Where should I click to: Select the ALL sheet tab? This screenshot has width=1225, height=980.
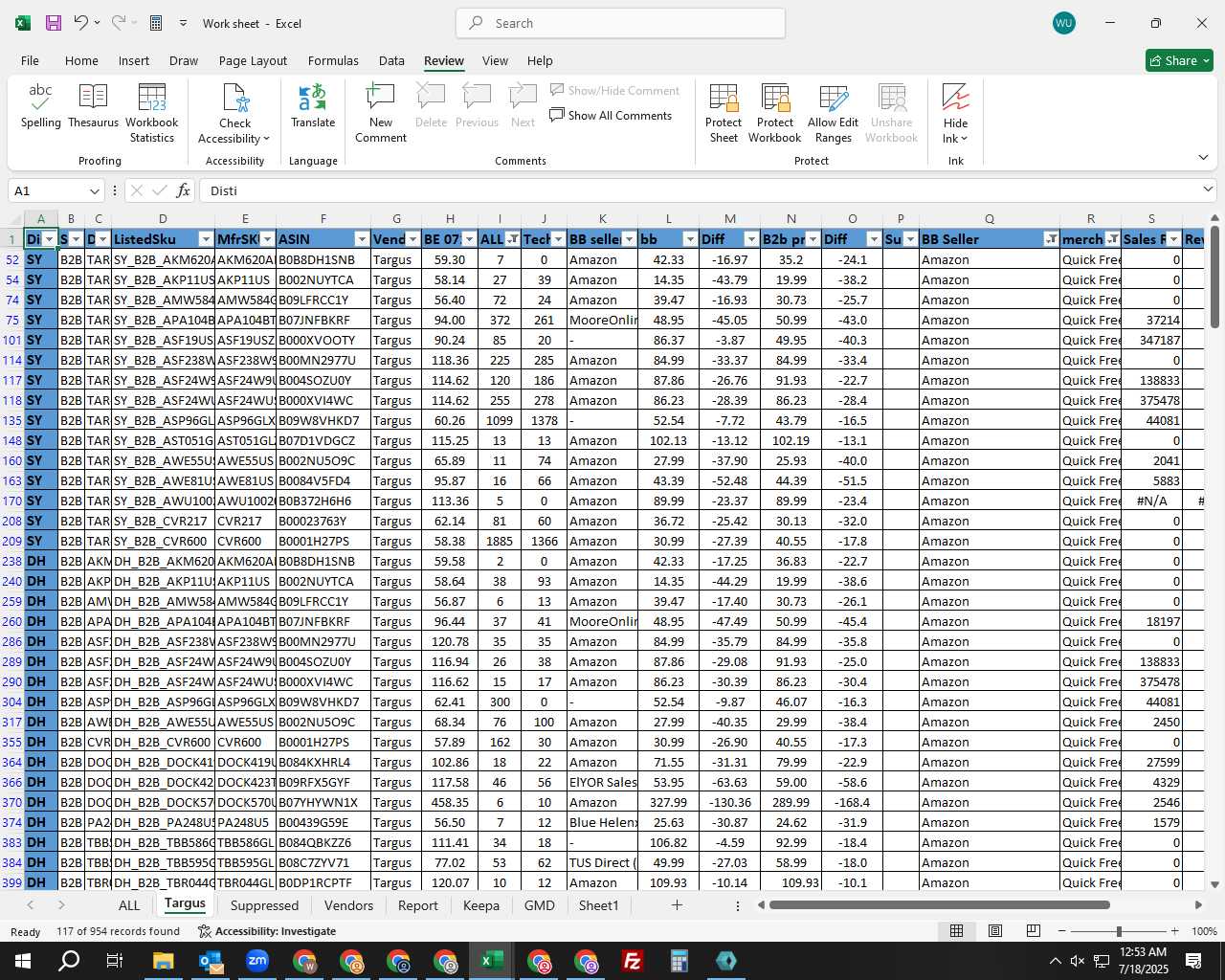129,905
